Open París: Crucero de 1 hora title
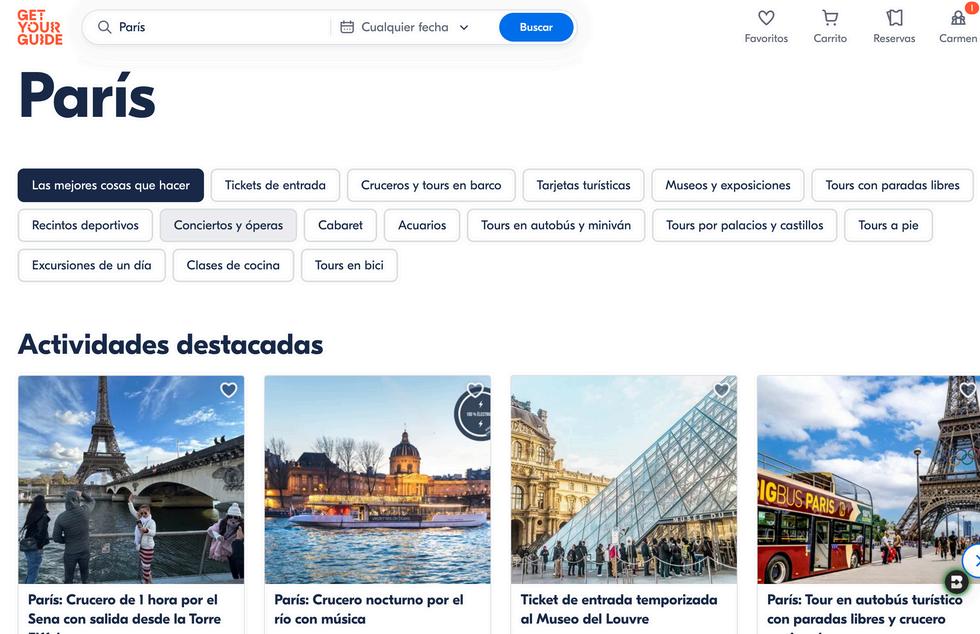Viewport: 980px width, 634px height. pos(124,613)
